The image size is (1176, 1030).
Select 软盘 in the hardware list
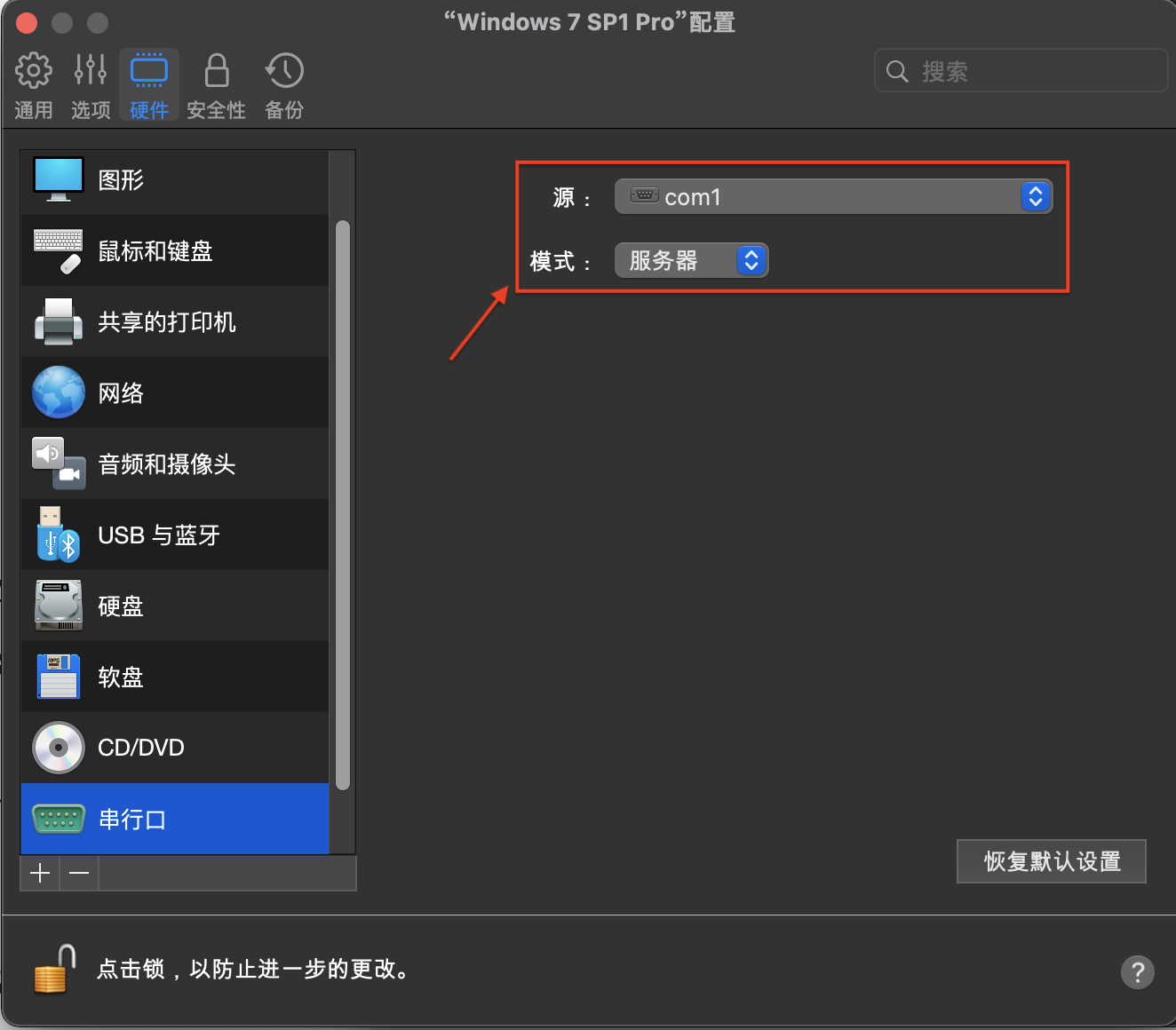pos(175,677)
